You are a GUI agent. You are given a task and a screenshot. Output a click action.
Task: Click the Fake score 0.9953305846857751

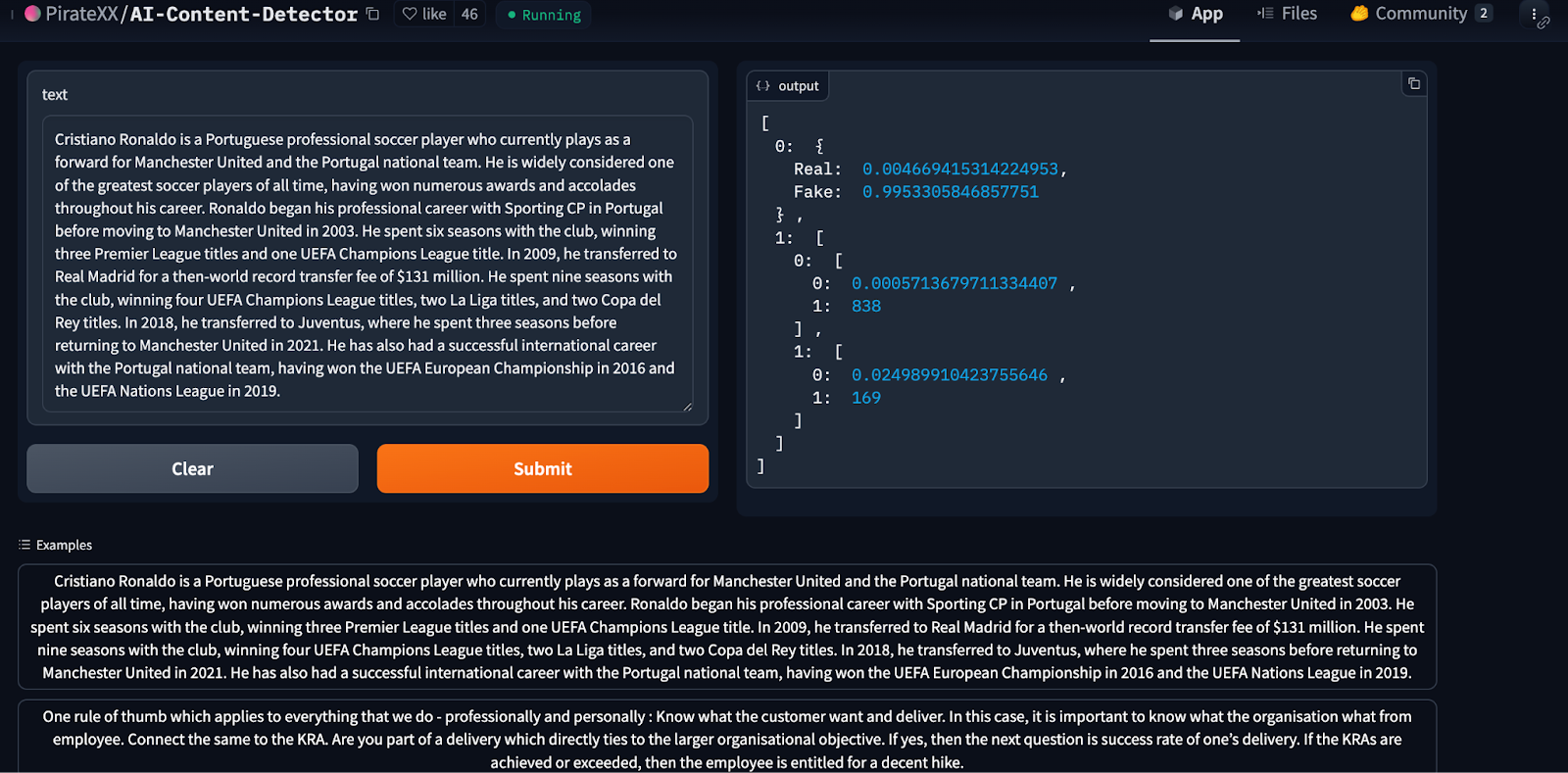coord(950,192)
